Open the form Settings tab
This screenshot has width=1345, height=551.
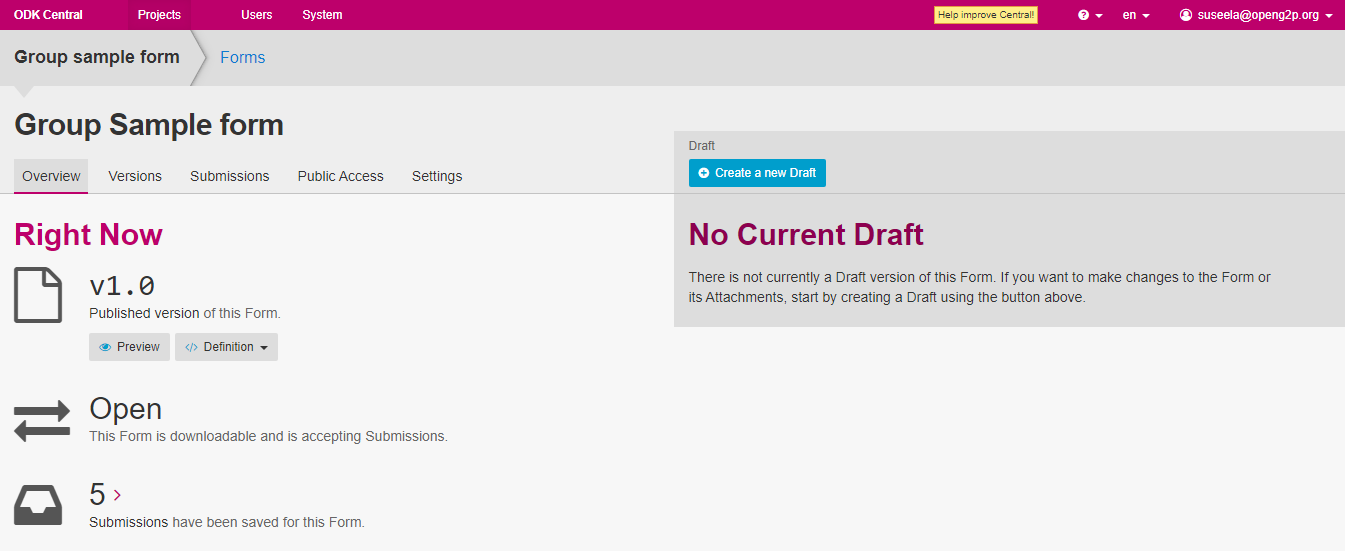pyautogui.click(x=437, y=176)
